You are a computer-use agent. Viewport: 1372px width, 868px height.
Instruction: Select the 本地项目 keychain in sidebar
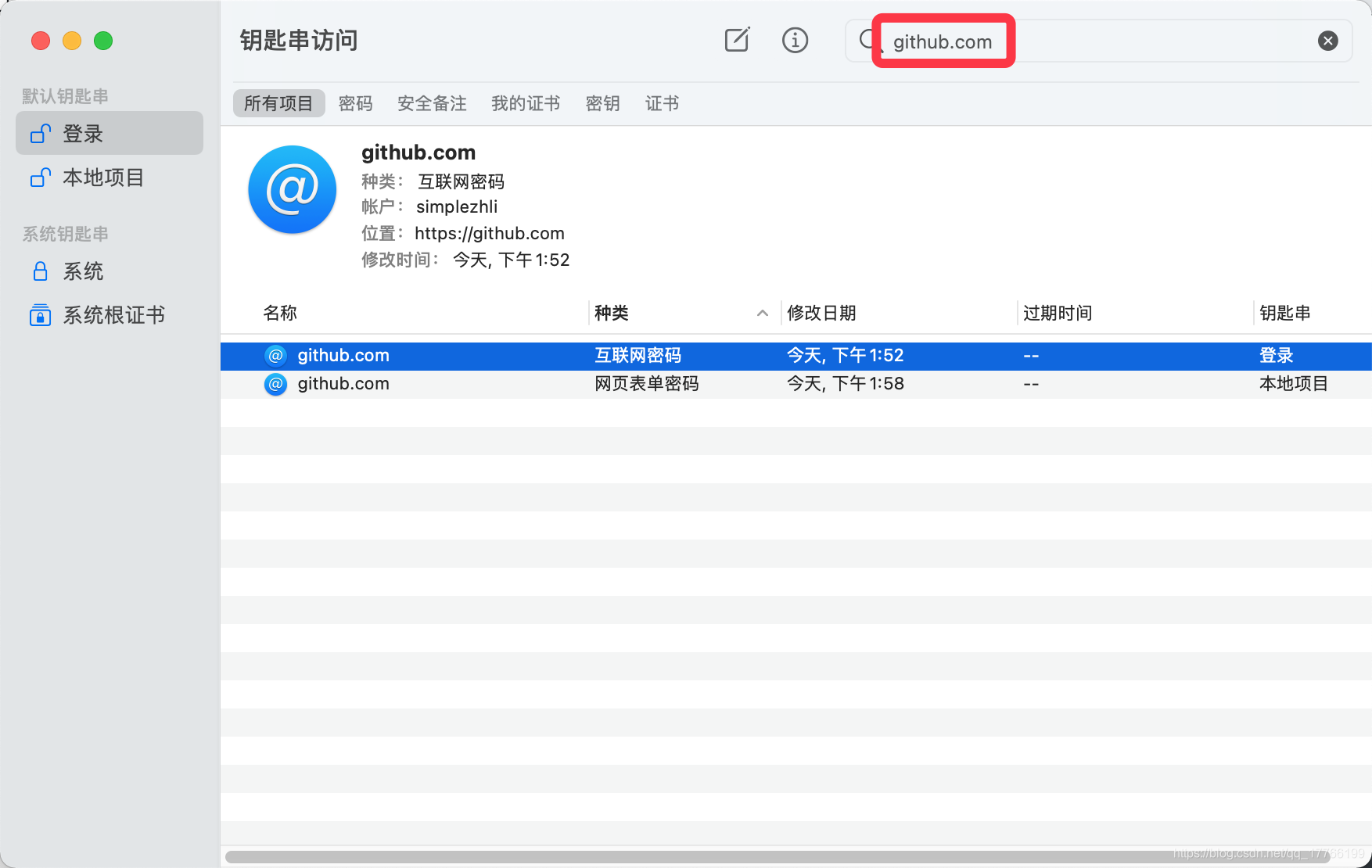click(110, 178)
